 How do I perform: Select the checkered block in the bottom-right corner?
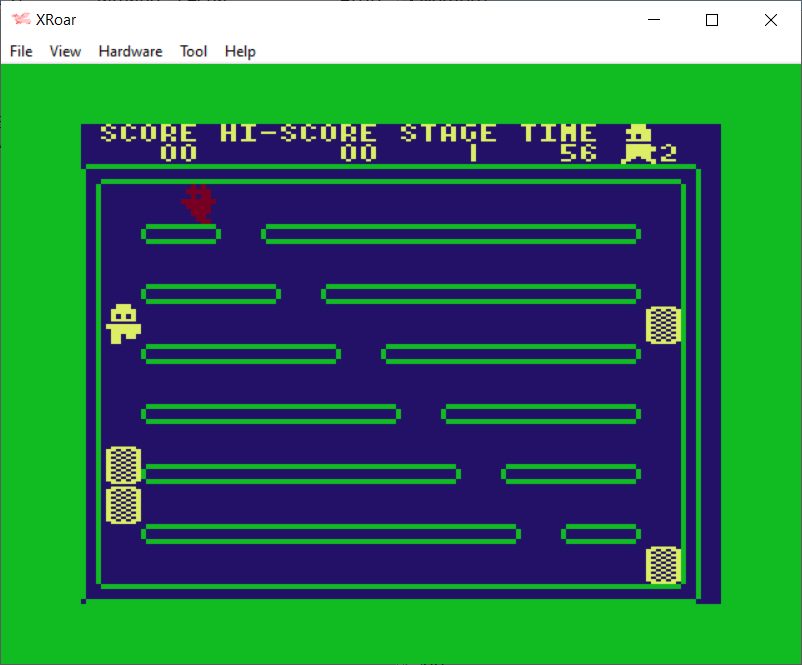click(x=663, y=565)
